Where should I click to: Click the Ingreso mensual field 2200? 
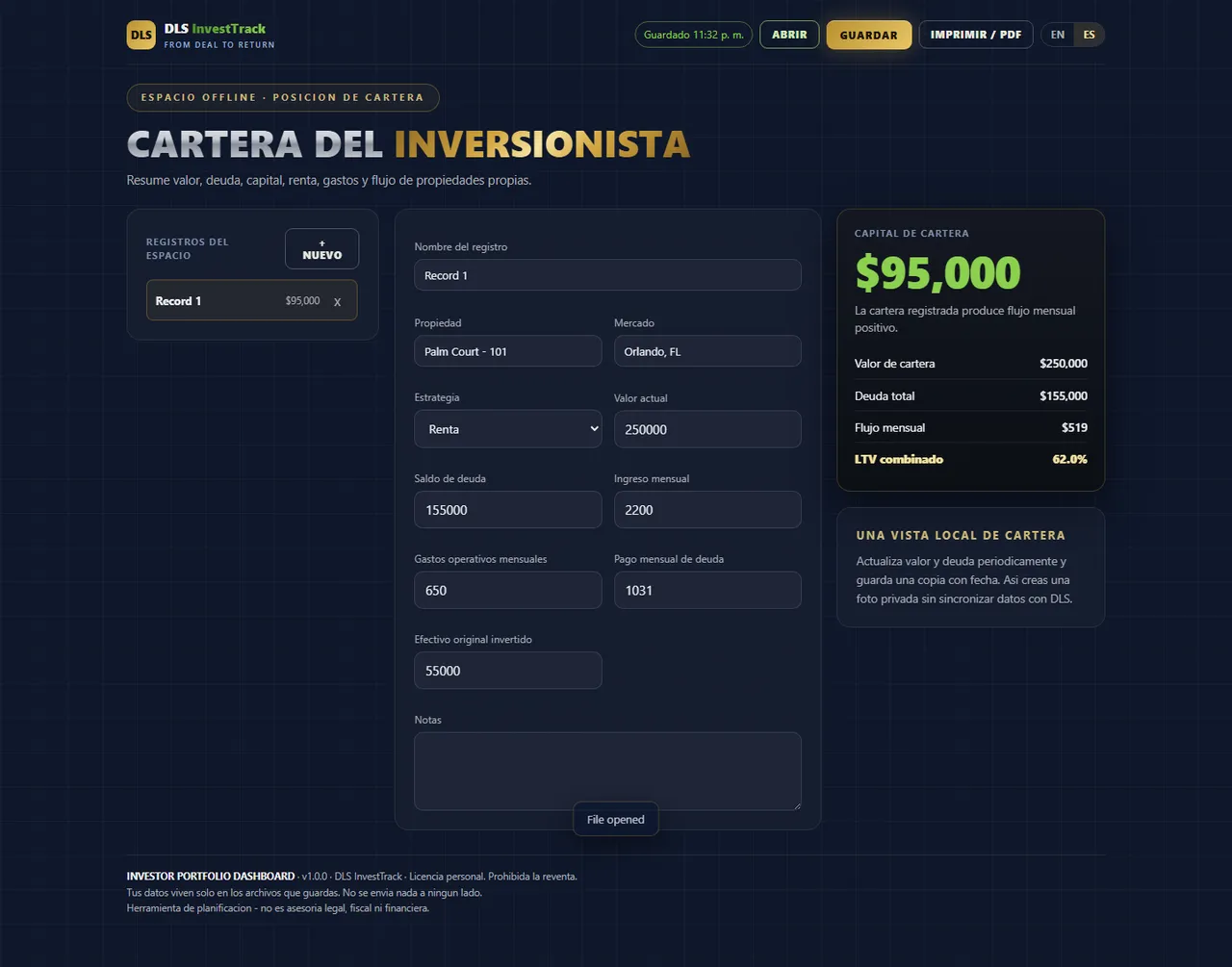pos(707,510)
